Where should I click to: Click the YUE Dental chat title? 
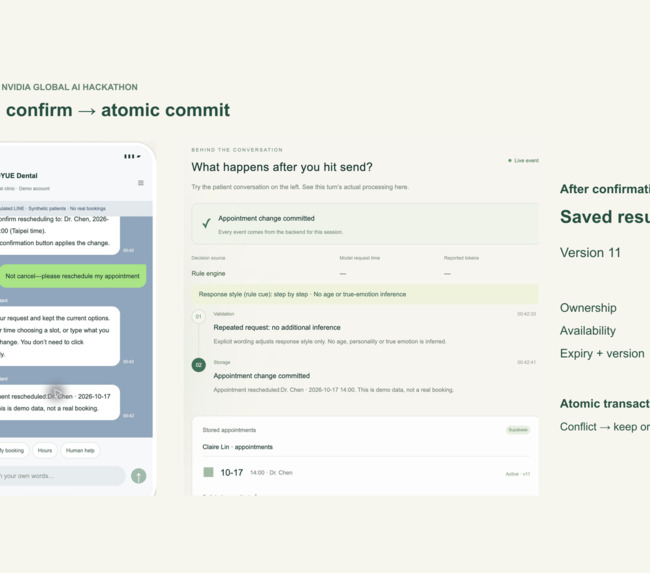tap(19, 176)
